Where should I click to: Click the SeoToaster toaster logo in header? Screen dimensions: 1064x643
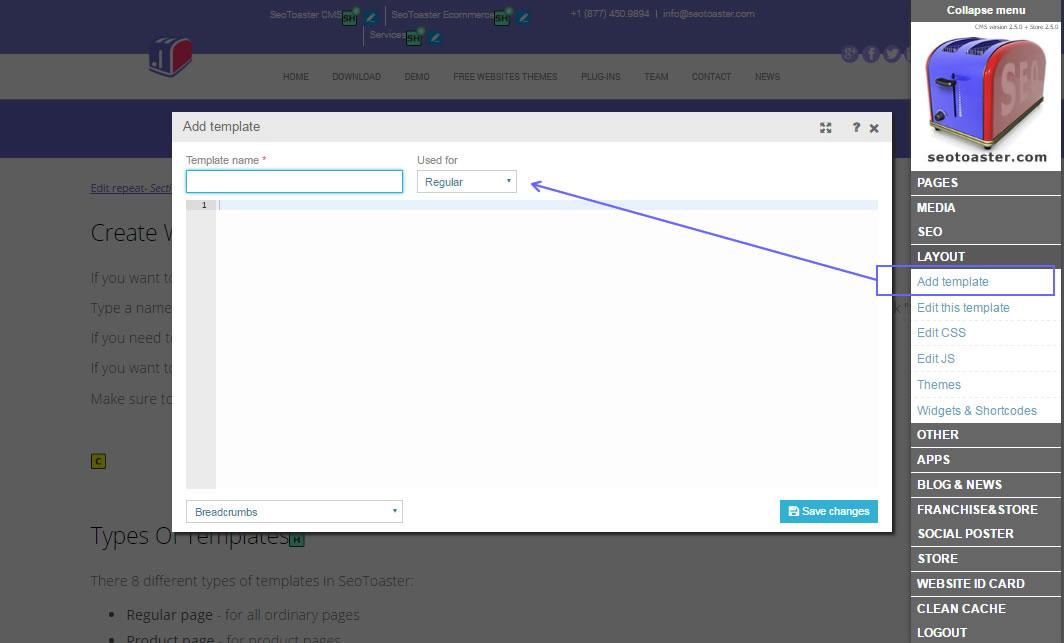[x=170, y=57]
